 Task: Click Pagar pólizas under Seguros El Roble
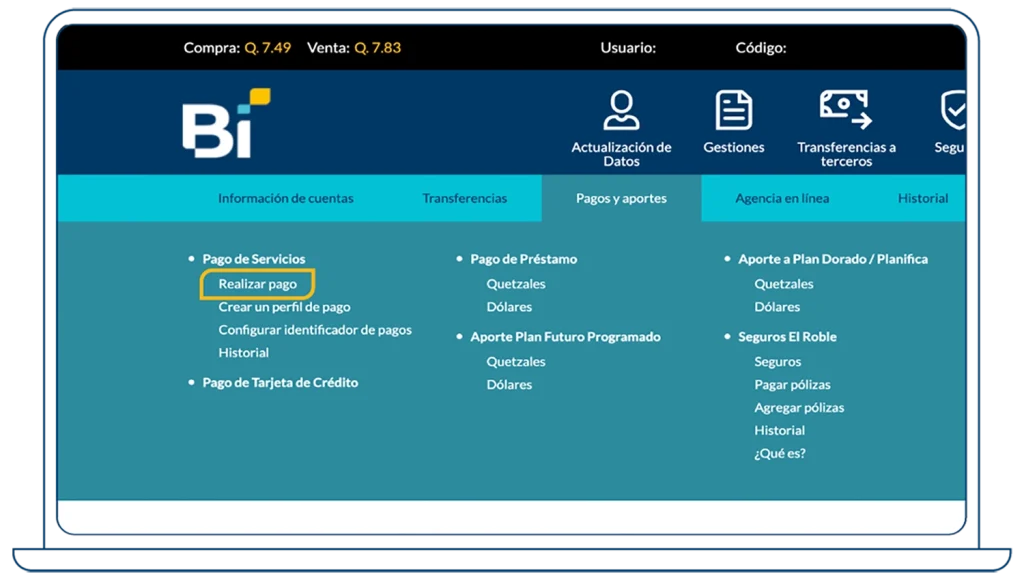[x=792, y=385]
